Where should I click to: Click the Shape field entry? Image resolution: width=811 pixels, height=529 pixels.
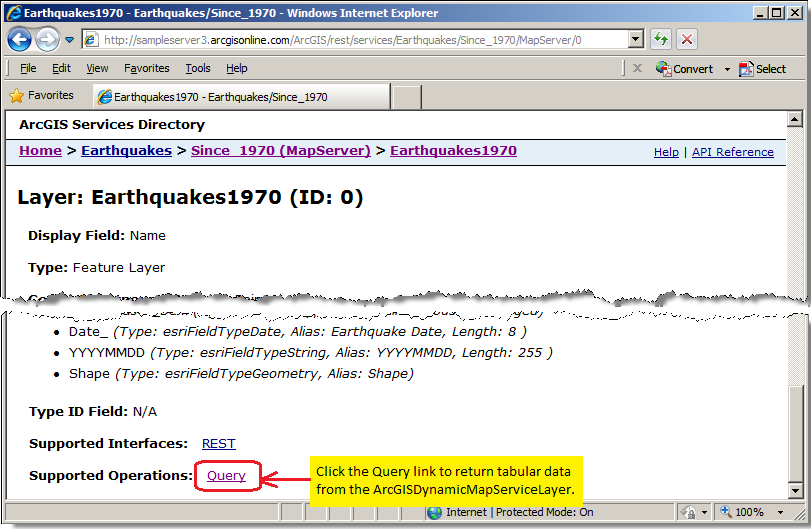tap(241, 374)
